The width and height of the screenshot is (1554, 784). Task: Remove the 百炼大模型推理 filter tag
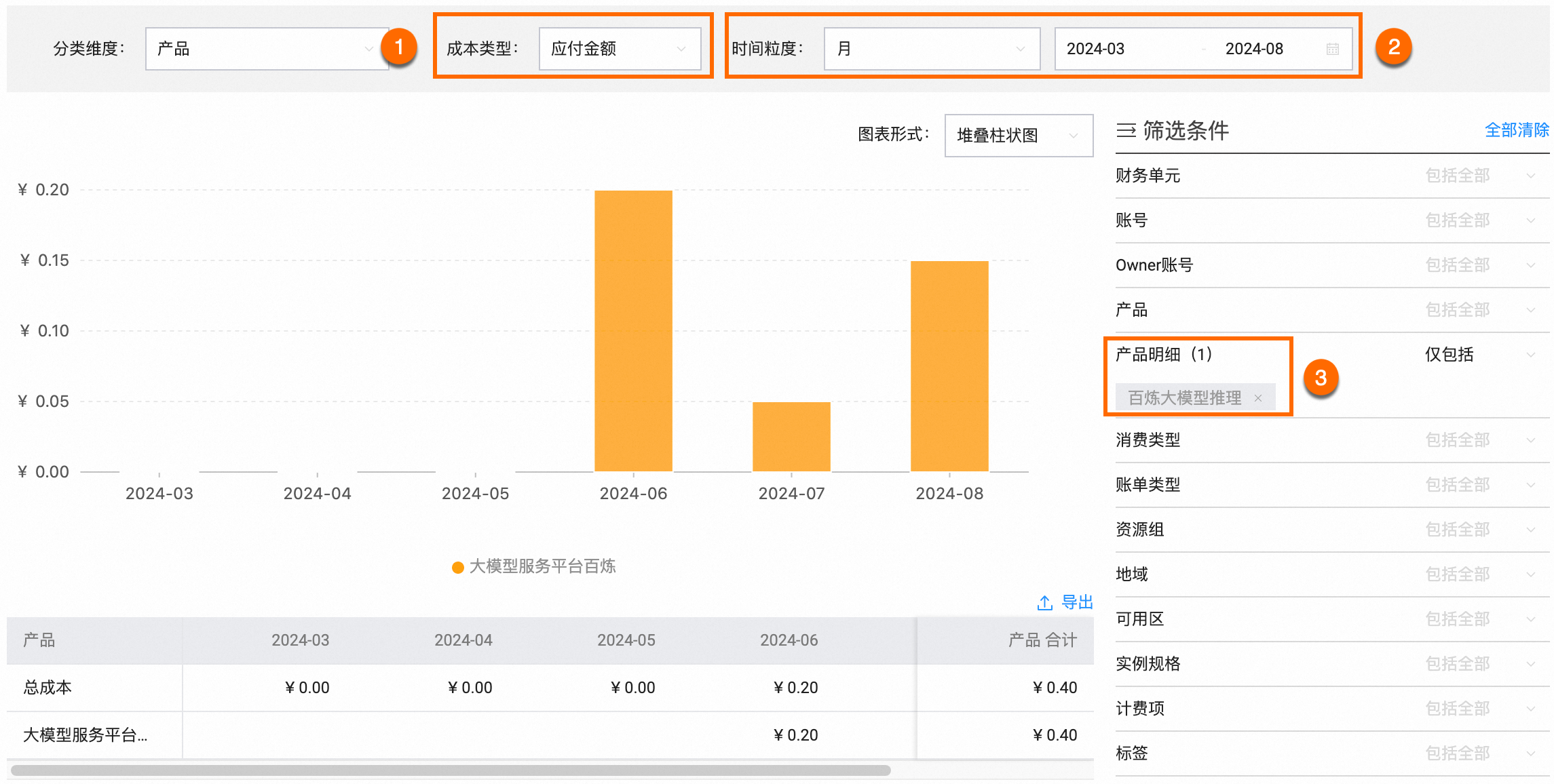[x=1258, y=398]
